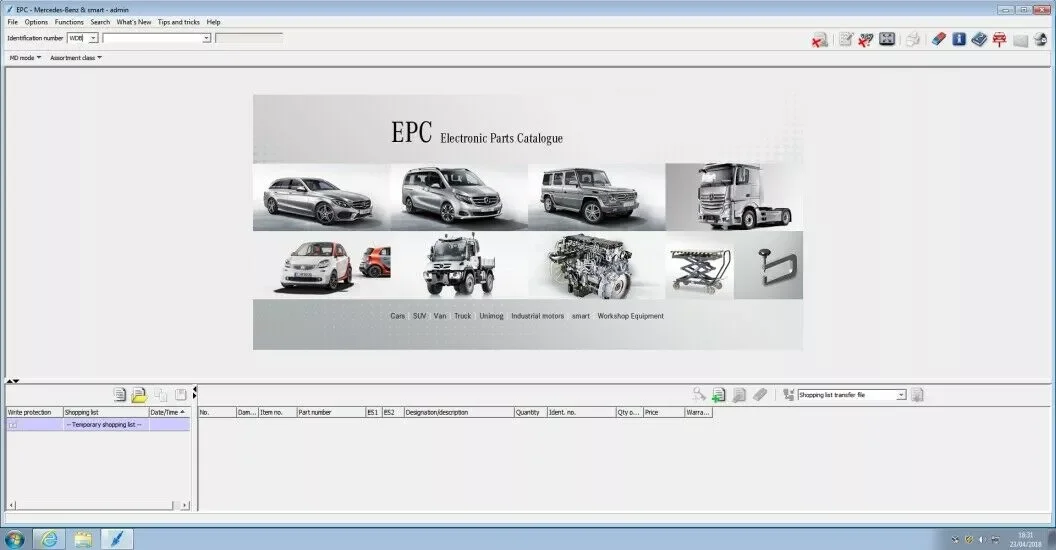Image resolution: width=1056 pixels, height=550 pixels.
Task: Click the printer icon in top toolbar
Action: pos(913,40)
